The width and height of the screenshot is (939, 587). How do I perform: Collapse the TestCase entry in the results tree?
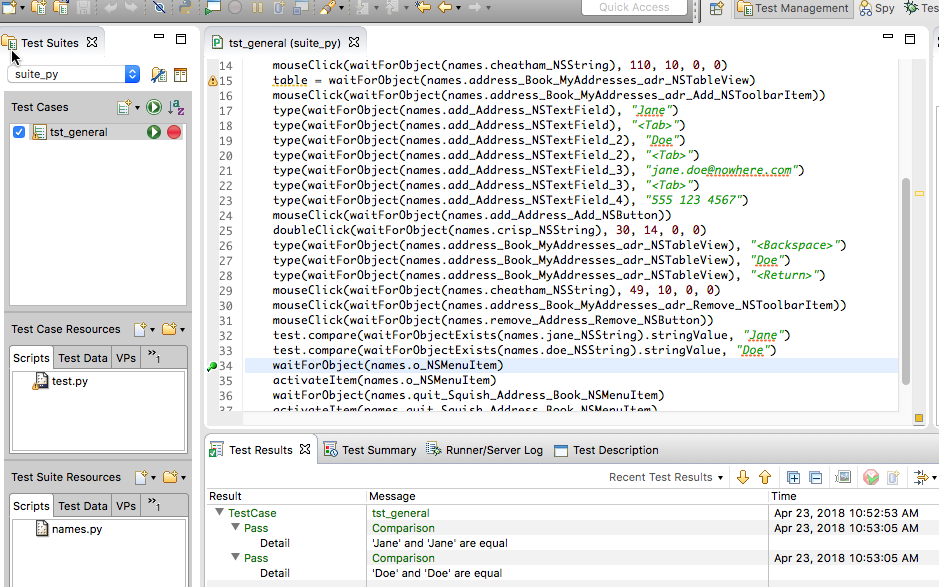pos(221,512)
